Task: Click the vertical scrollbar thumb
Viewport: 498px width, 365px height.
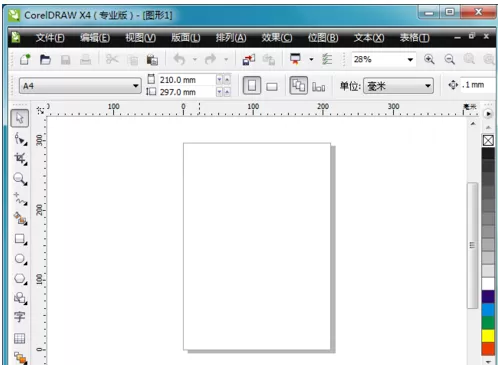Action: pyautogui.click(x=472, y=245)
